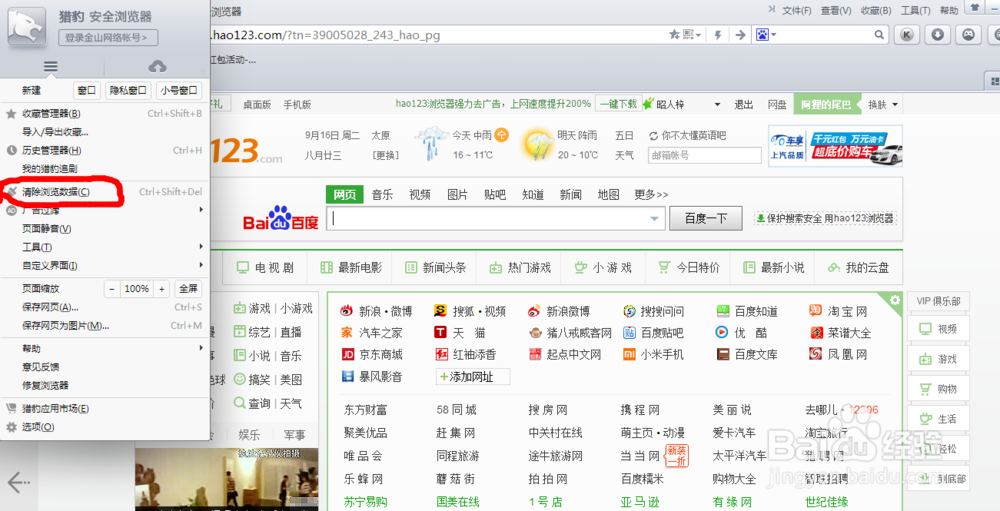This screenshot has height=511, width=1000.
Task: Click the 全屏 fullscreen button
Action: pos(188,289)
